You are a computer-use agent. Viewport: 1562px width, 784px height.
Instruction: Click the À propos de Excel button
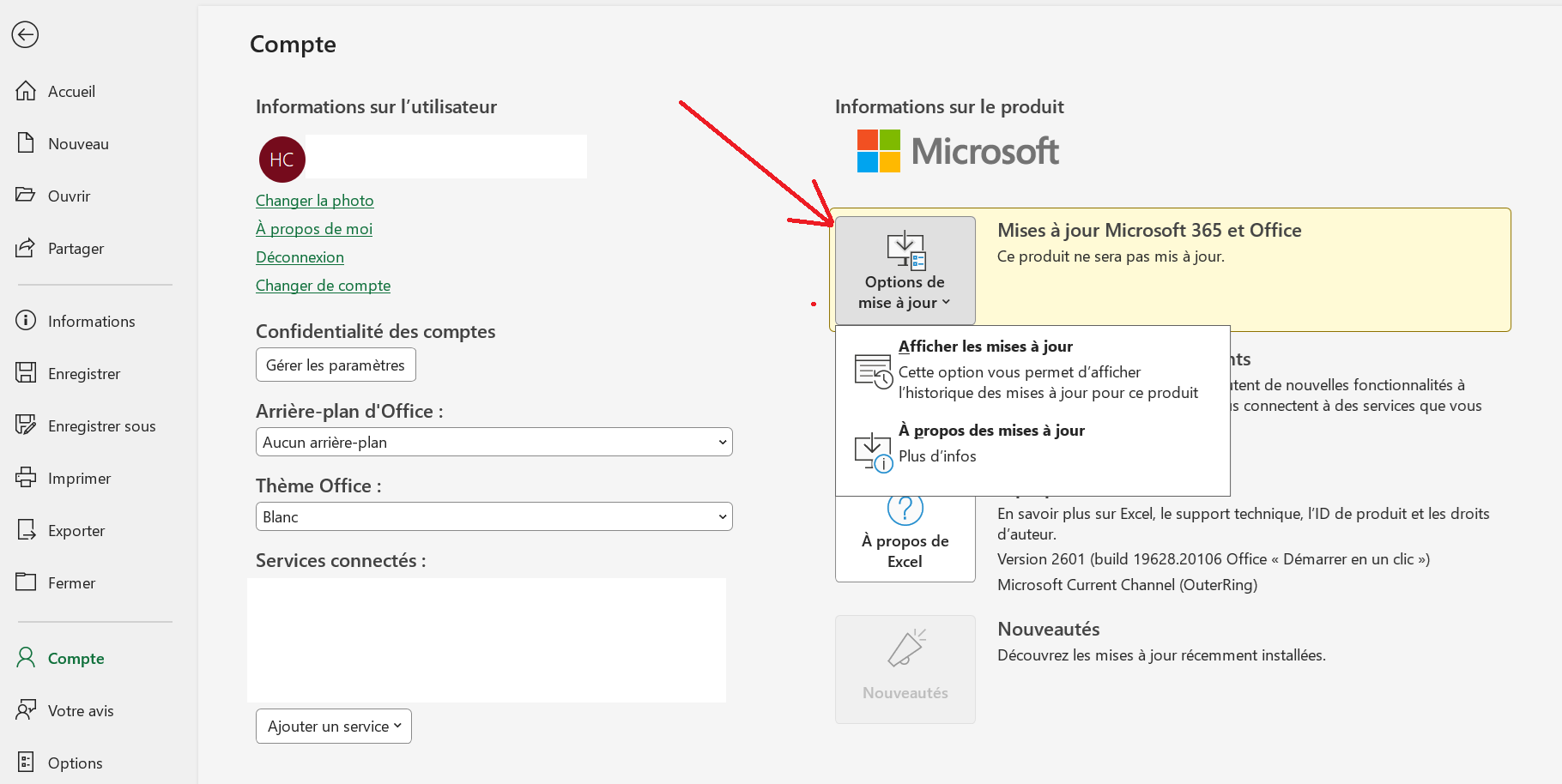point(905,539)
